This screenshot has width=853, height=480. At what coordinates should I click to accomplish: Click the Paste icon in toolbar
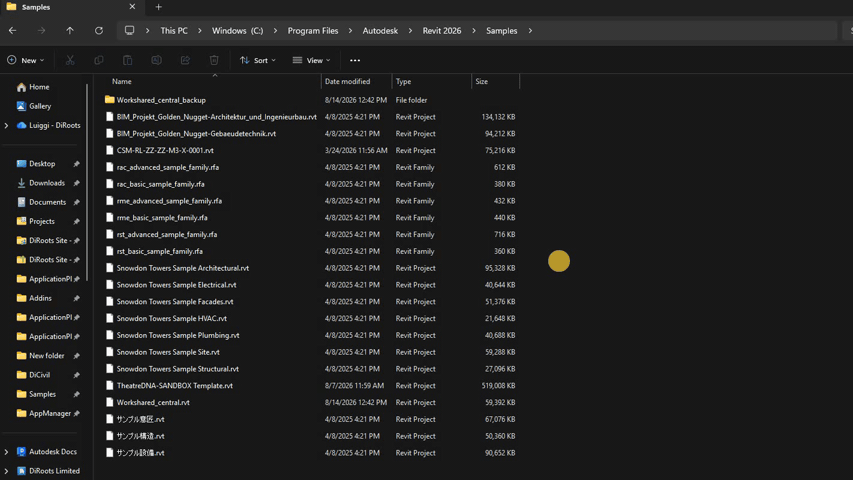[x=127, y=60]
